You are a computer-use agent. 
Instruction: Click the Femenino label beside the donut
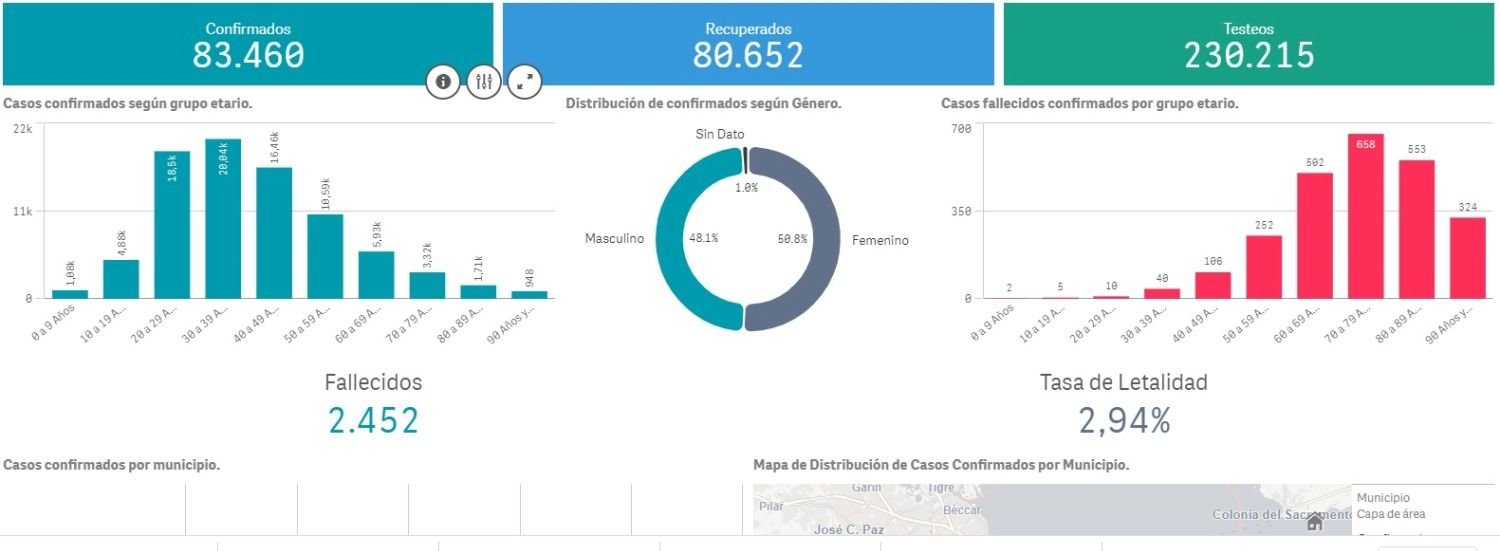(x=880, y=240)
